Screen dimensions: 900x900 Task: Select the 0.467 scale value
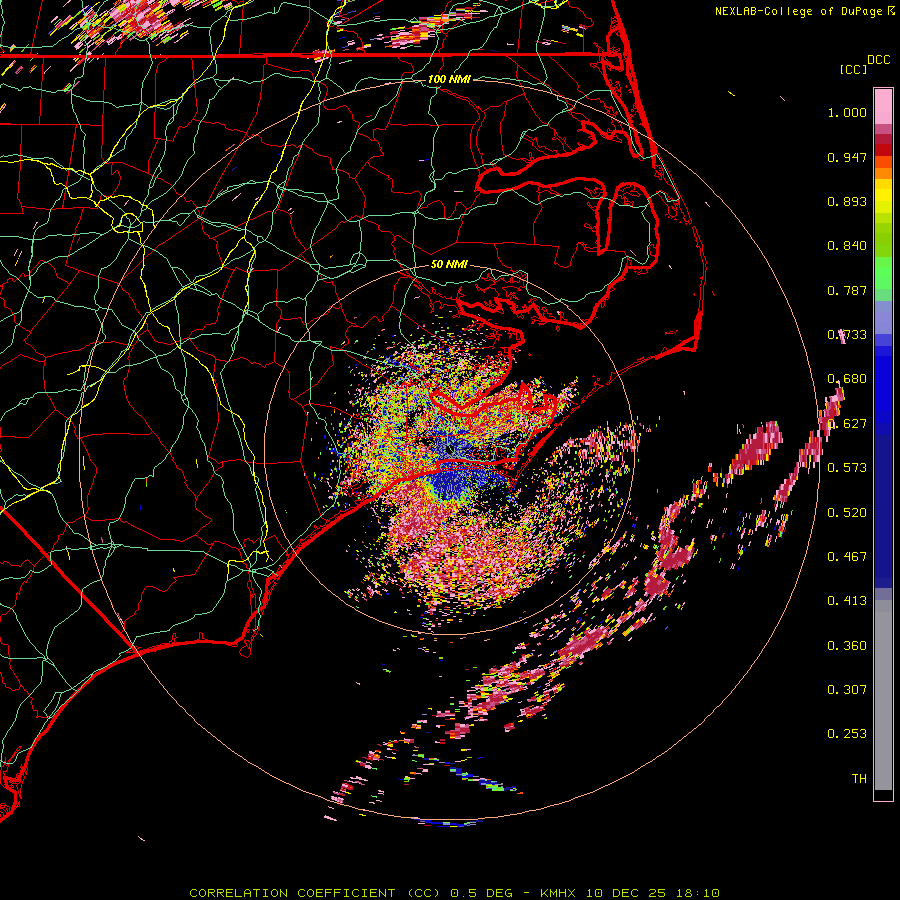click(847, 557)
